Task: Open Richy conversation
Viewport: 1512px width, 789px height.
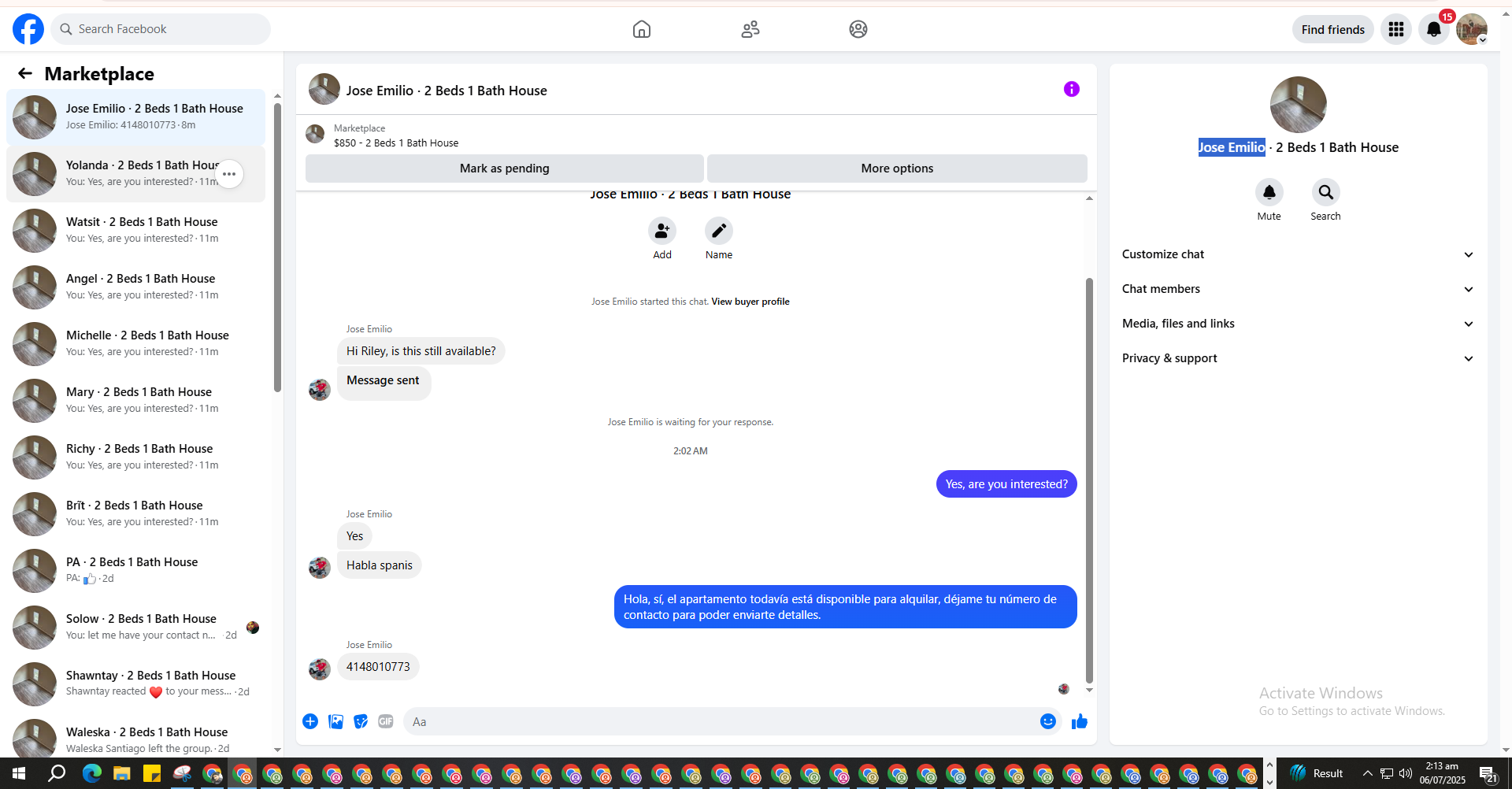Action: pos(135,457)
